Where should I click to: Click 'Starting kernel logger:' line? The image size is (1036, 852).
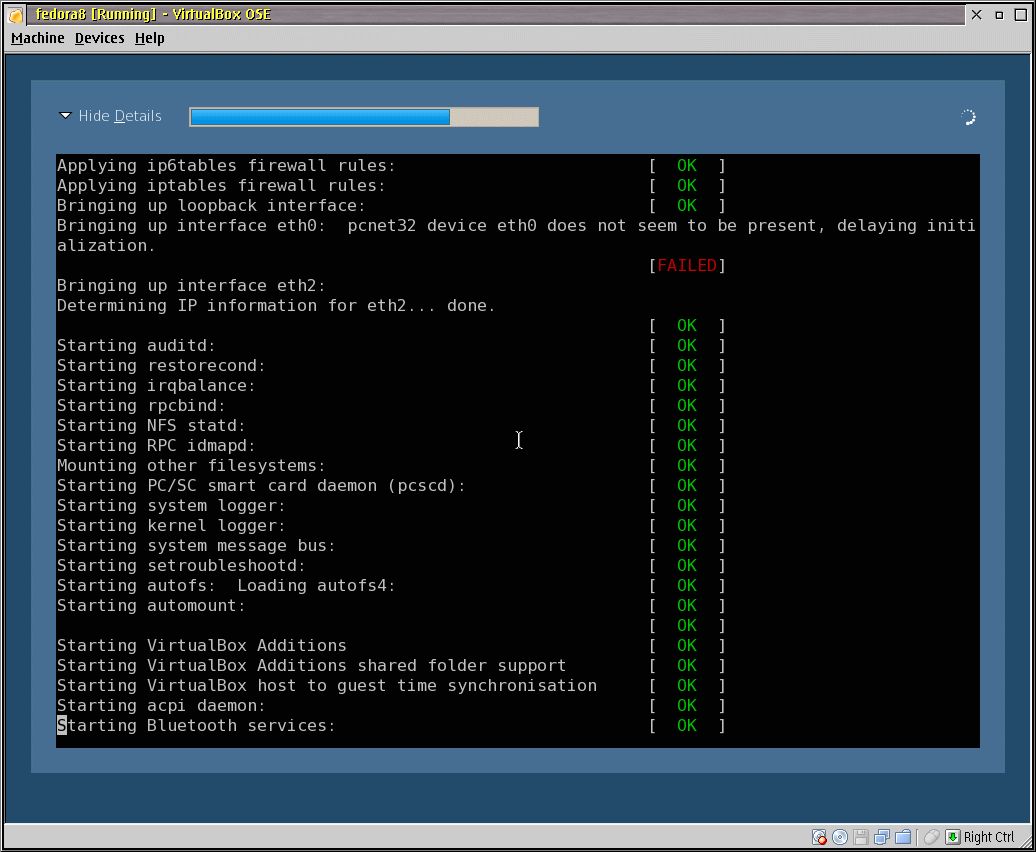tap(171, 526)
